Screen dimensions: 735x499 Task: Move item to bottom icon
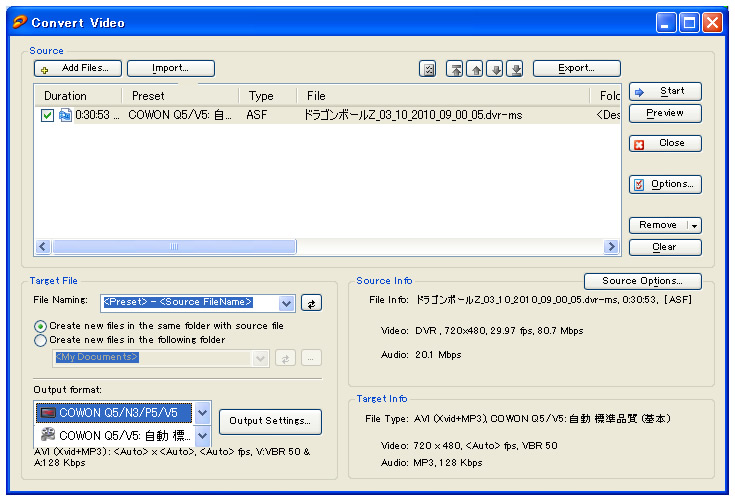tap(515, 69)
